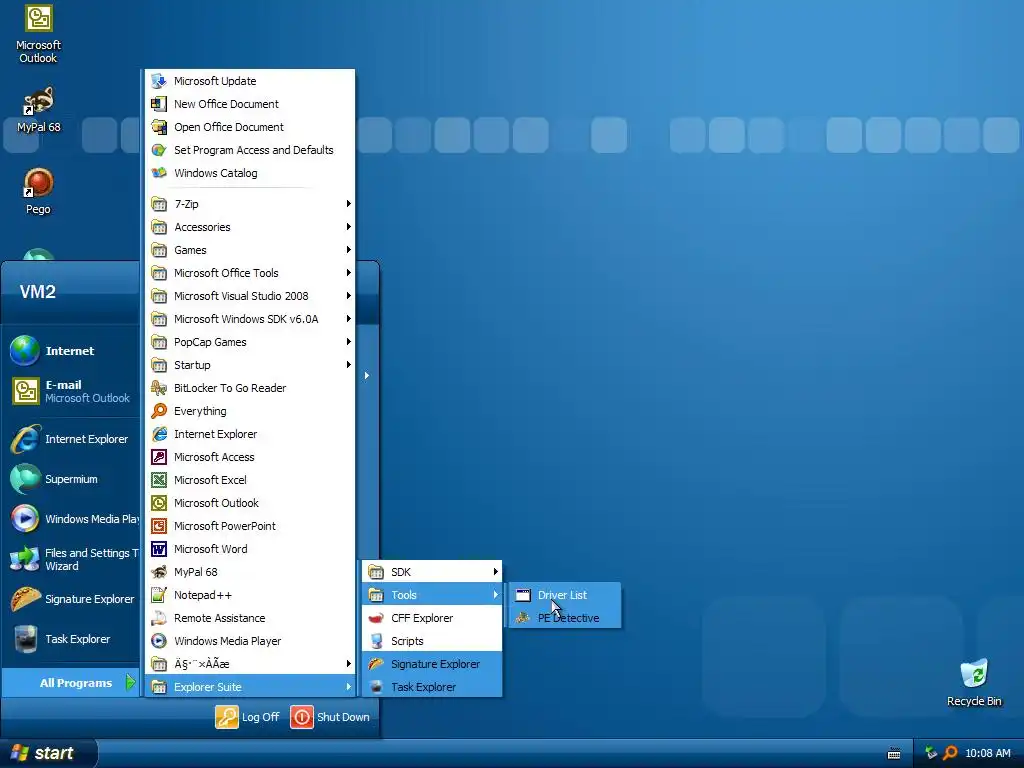The height and width of the screenshot is (768, 1024).
Task: Expand the Accessories program folder
Action: point(251,227)
